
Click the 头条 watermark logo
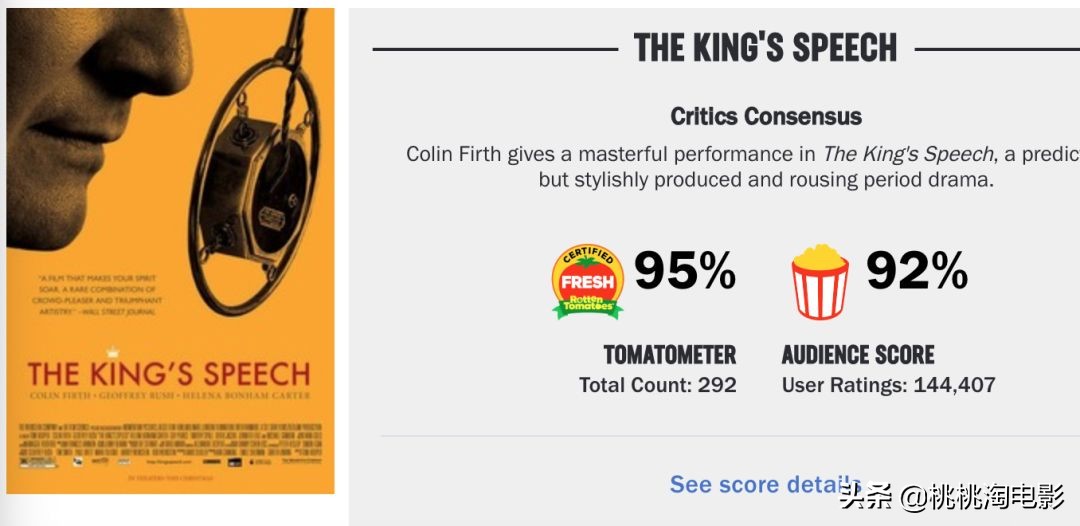(x=866, y=496)
